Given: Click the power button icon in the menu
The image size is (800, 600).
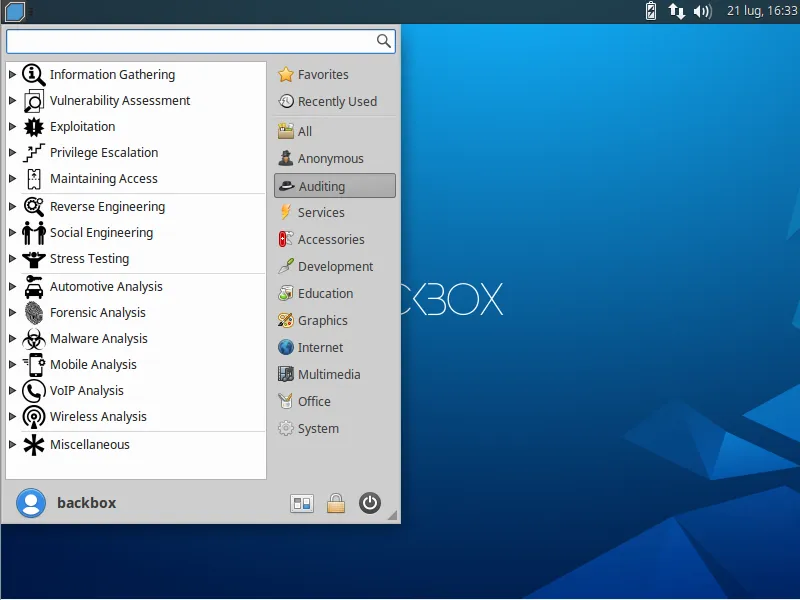Looking at the screenshot, I should pos(369,503).
